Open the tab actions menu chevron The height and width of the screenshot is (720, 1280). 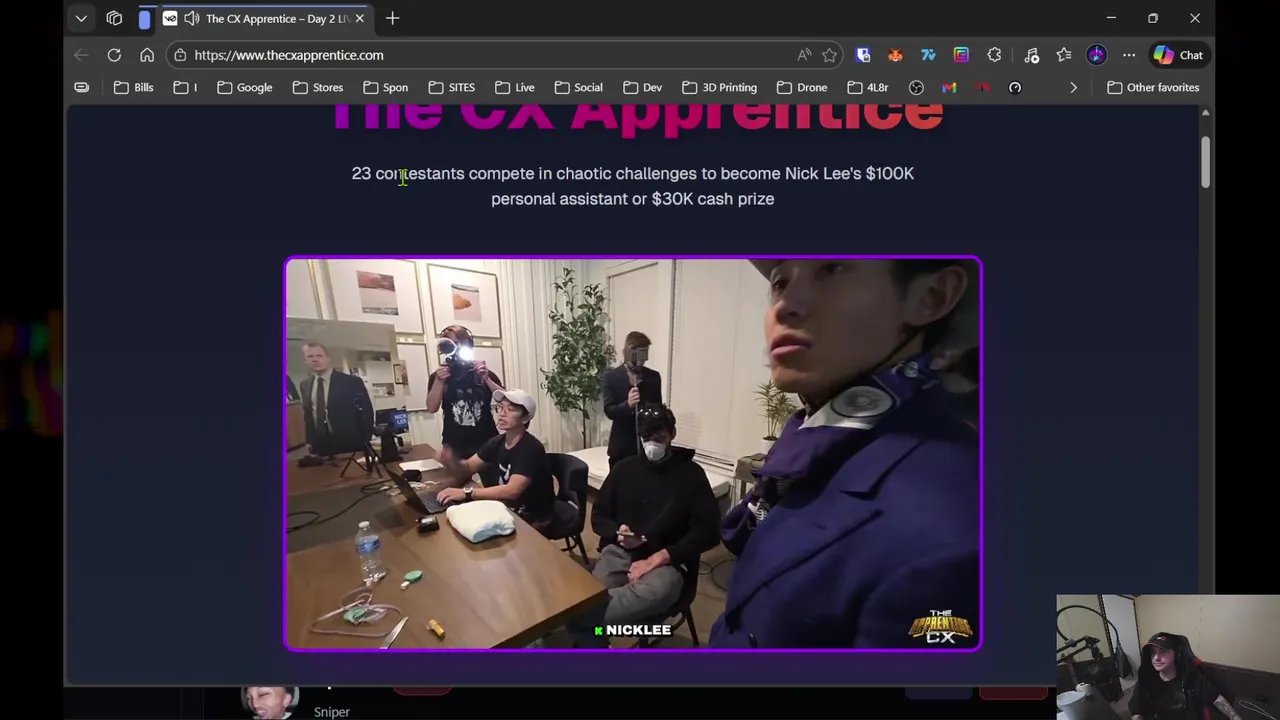(81, 18)
